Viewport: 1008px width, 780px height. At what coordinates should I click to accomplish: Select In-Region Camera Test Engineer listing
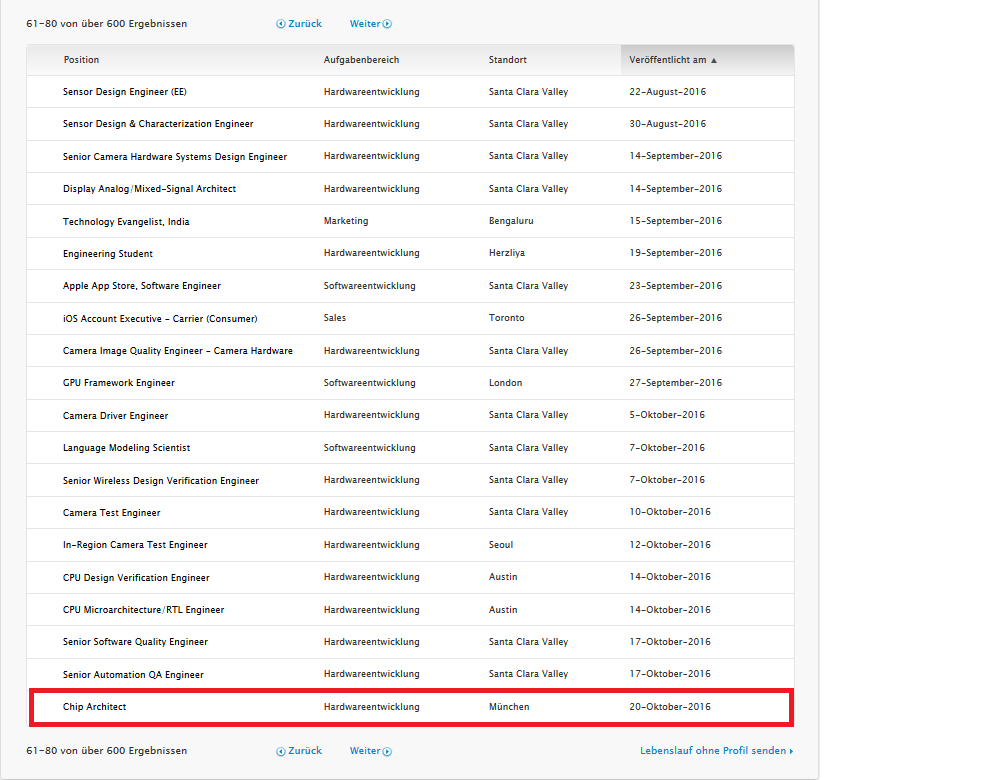(x=135, y=545)
